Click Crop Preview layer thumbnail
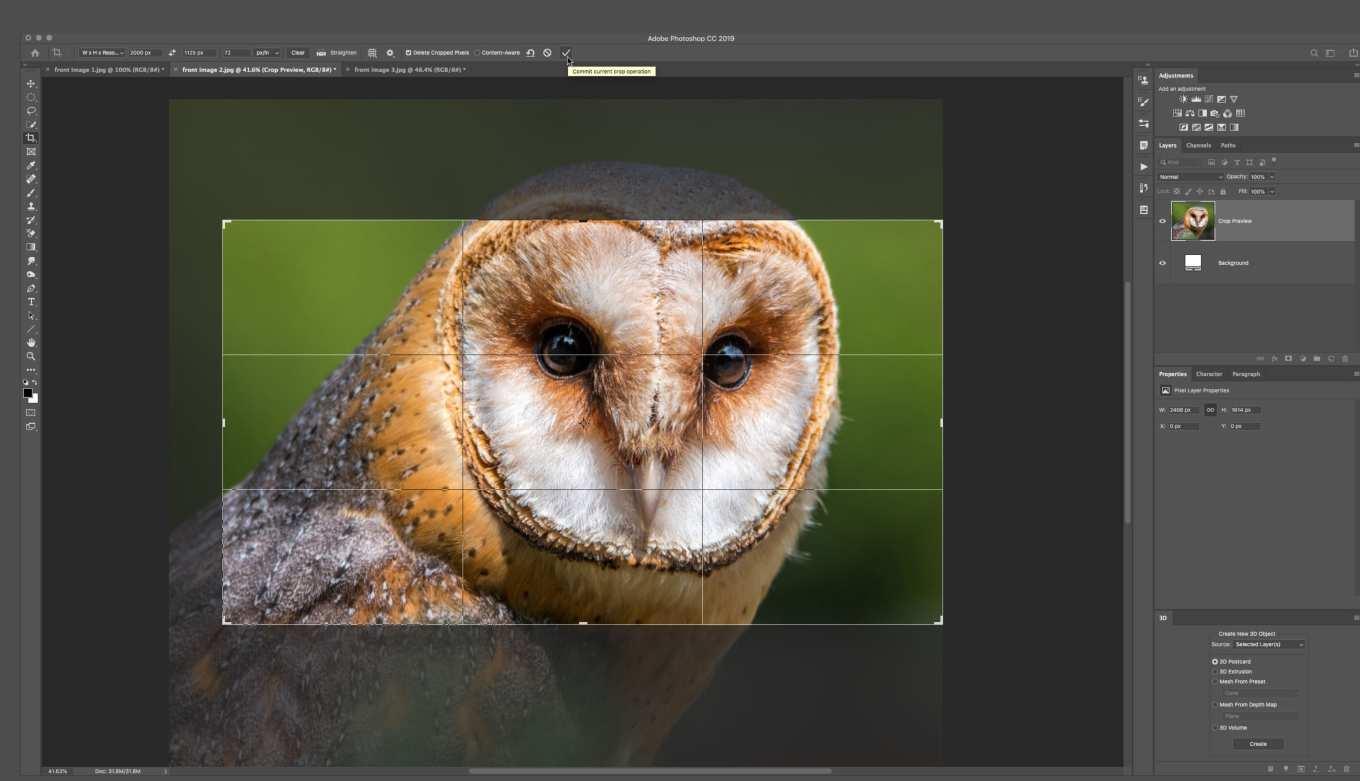This screenshot has width=1360, height=781. tap(1193, 221)
